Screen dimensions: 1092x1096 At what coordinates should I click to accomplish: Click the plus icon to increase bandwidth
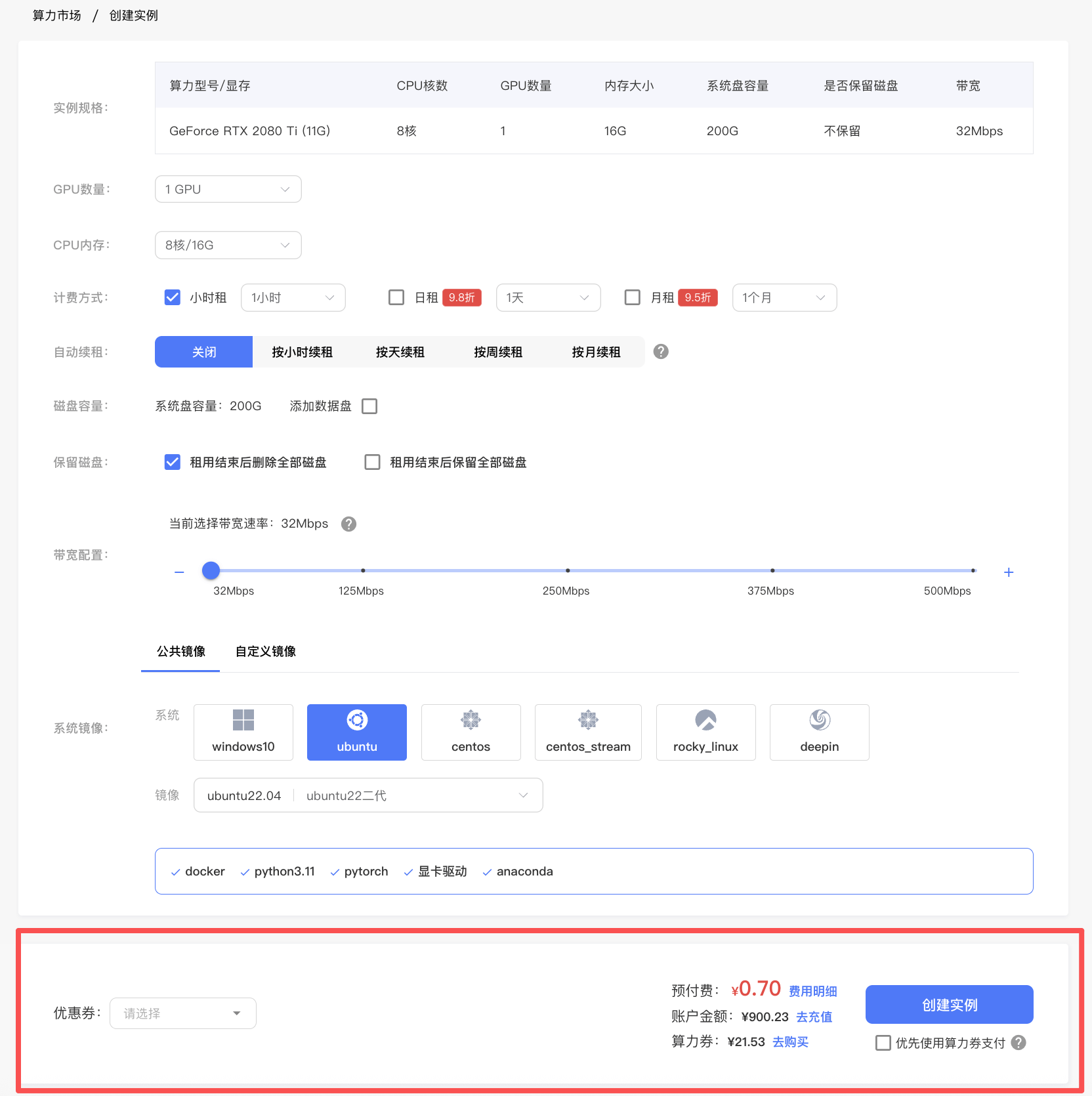pyautogui.click(x=1009, y=572)
